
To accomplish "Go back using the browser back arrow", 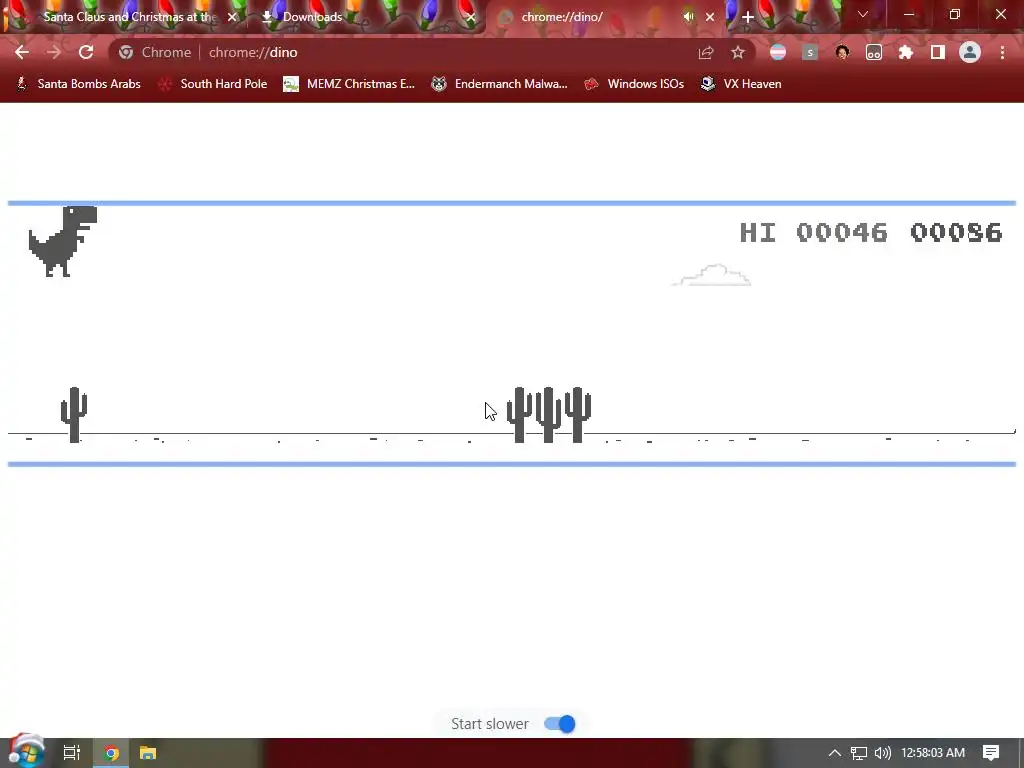I will coord(22,52).
